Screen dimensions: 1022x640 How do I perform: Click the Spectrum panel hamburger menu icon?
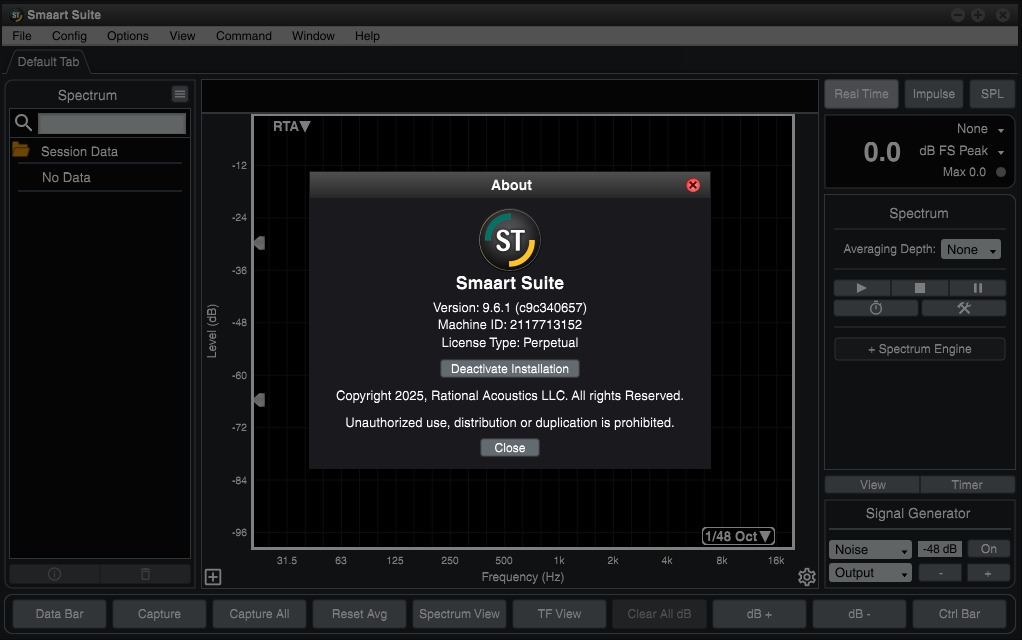tap(180, 94)
